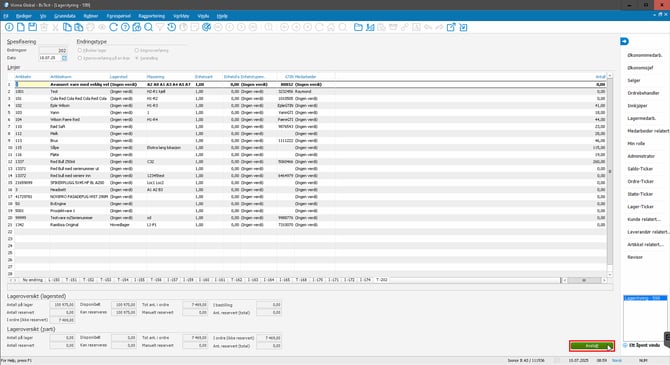Open the Rapportering menu
The image size is (670, 365).
(151, 16)
